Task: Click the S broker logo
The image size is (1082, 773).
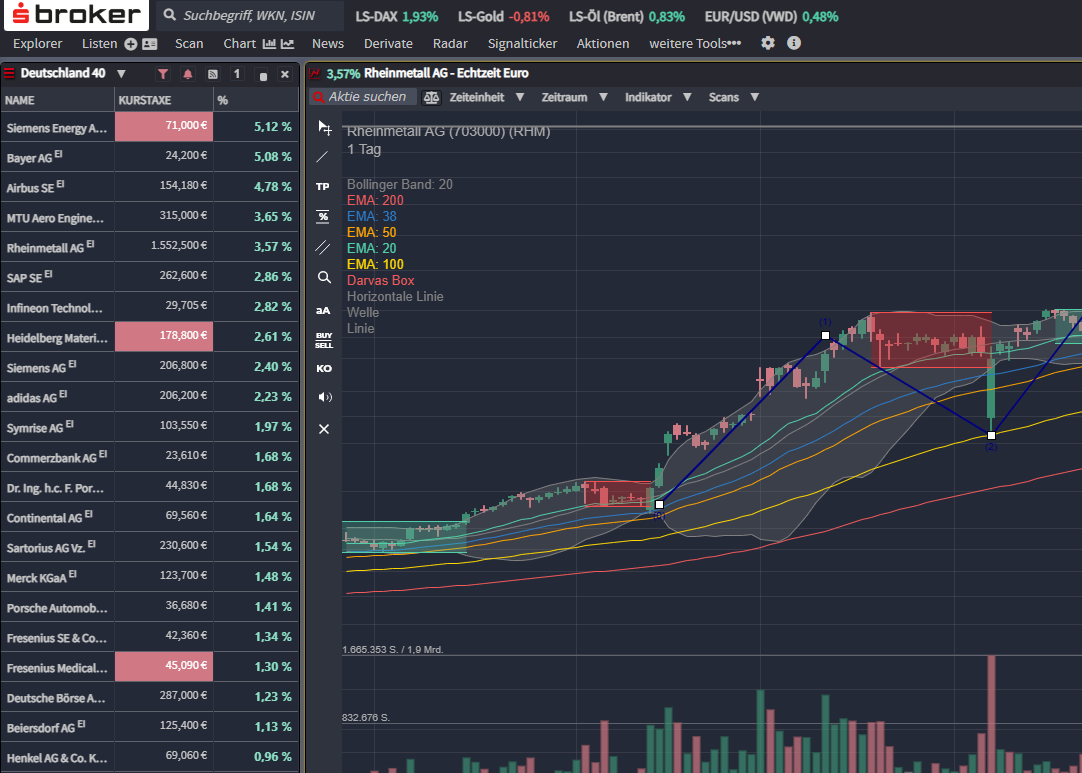Action: pos(76,15)
